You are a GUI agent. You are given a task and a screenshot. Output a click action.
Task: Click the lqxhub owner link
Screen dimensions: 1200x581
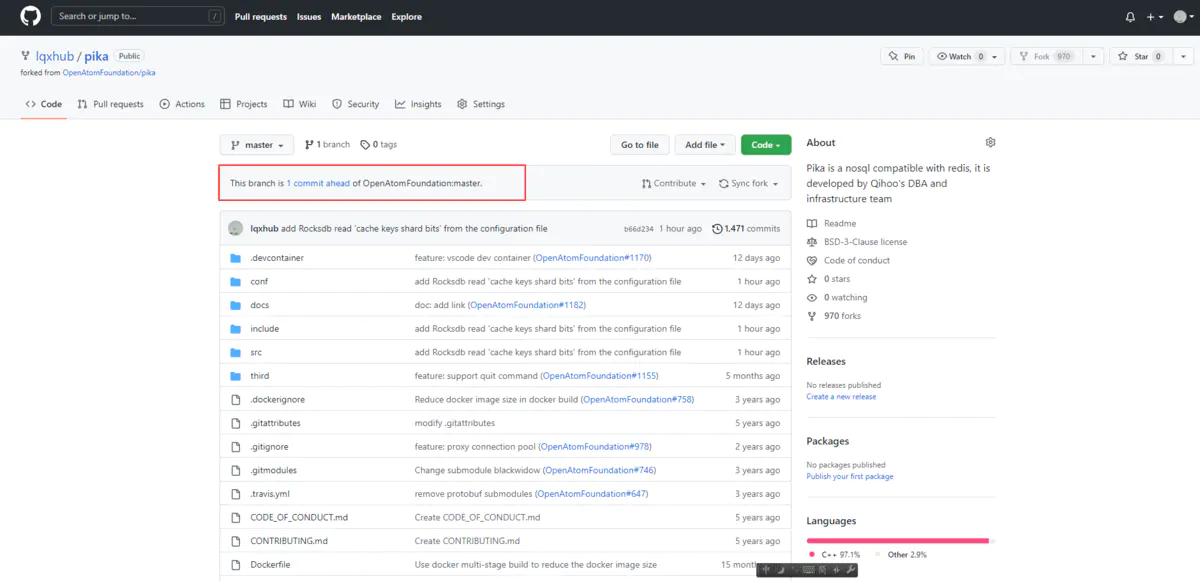[55, 57]
